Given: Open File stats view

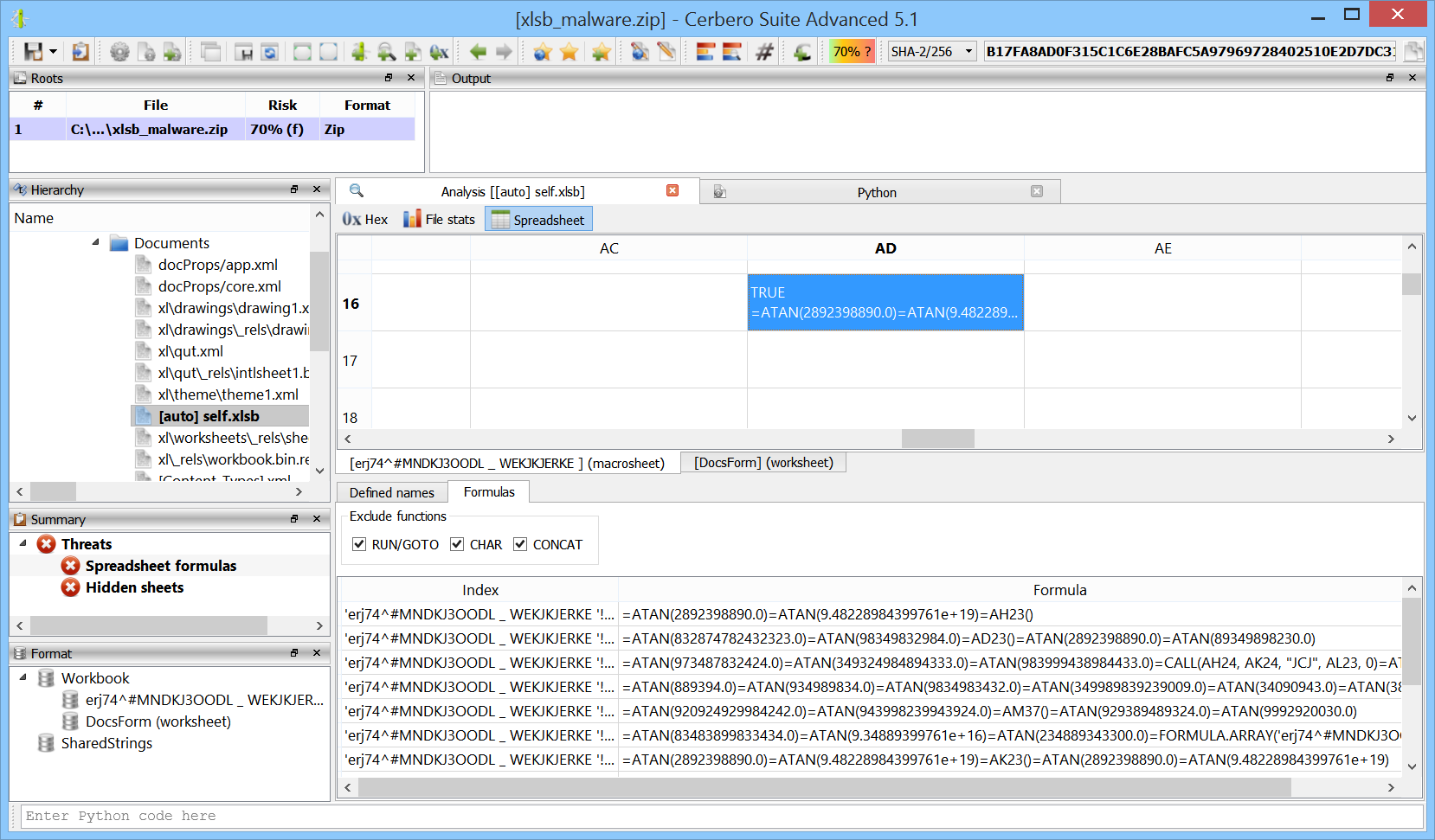Looking at the screenshot, I should 440,220.
